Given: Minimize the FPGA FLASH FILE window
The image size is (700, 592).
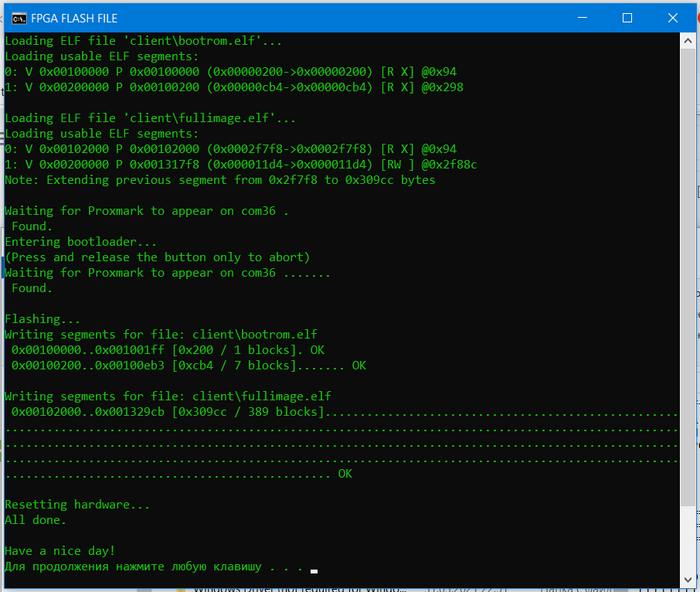Looking at the screenshot, I should (582, 18).
